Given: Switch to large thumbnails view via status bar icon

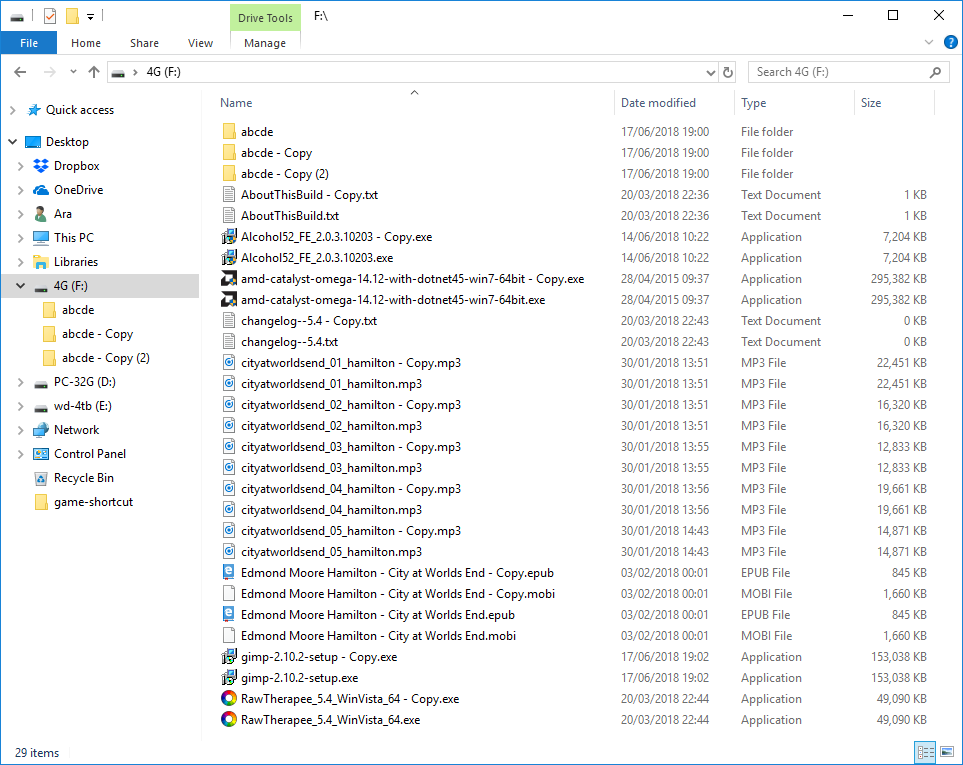Looking at the screenshot, I should tap(946, 752).
